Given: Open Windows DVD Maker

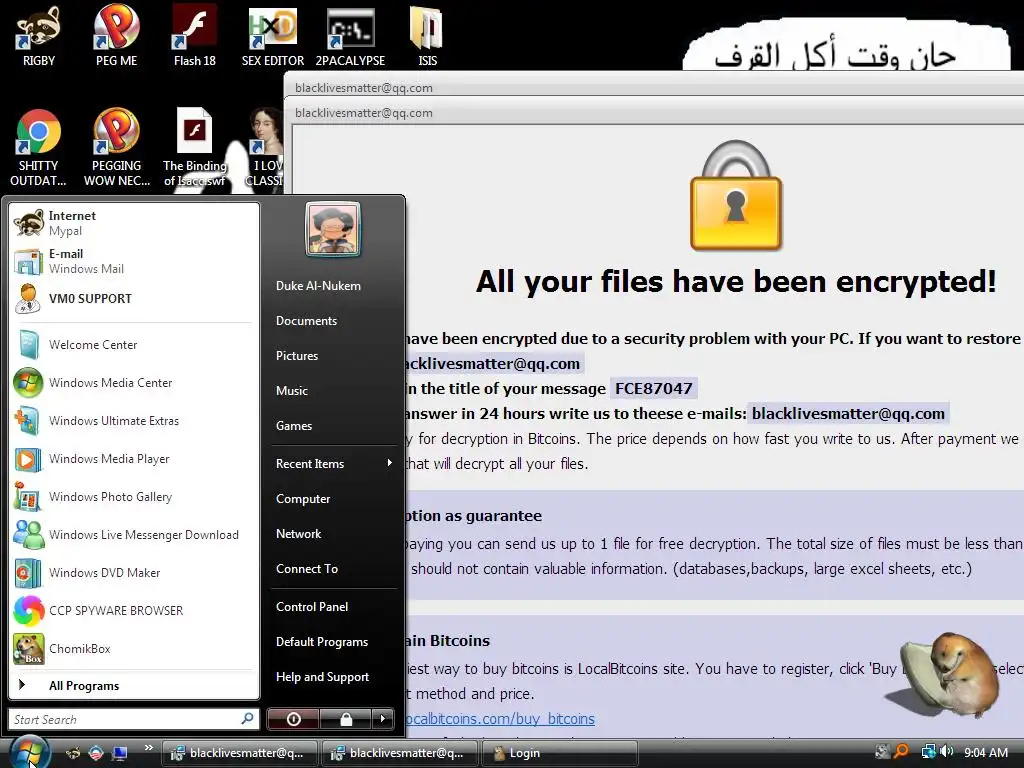Looking at the screenshot, I should (133, 572).
